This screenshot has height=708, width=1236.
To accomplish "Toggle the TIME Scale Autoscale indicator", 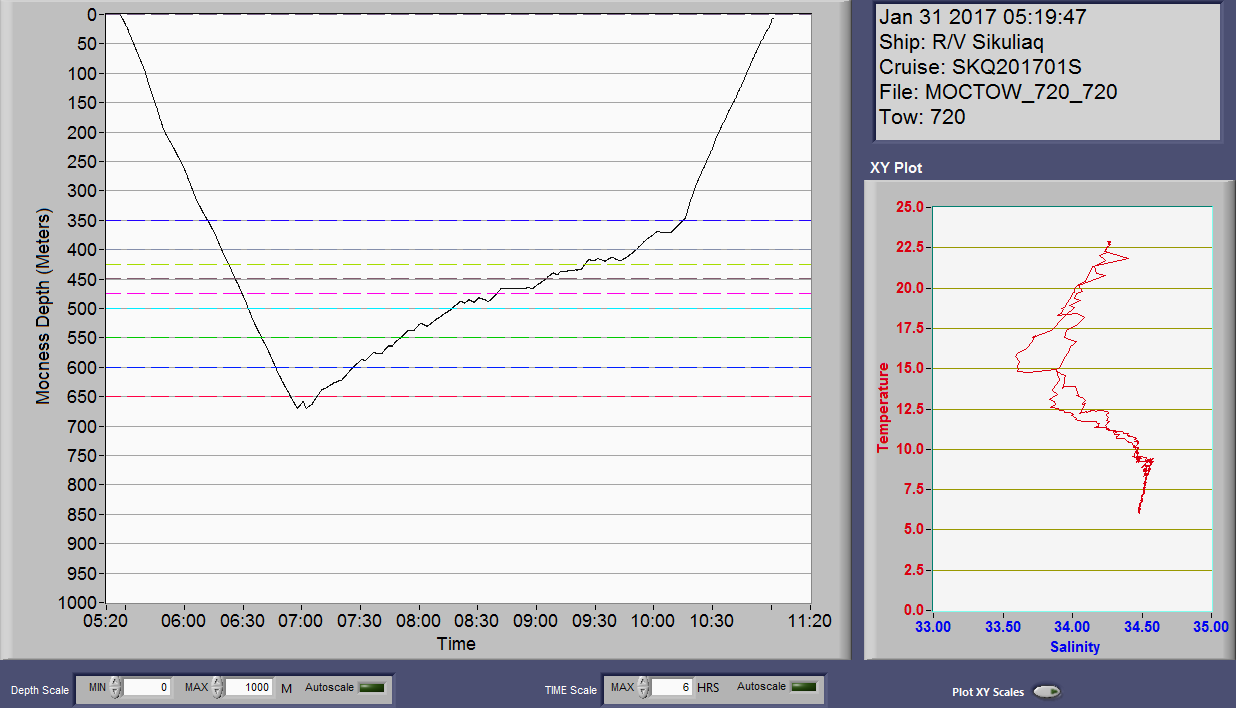I will [803, 687].
